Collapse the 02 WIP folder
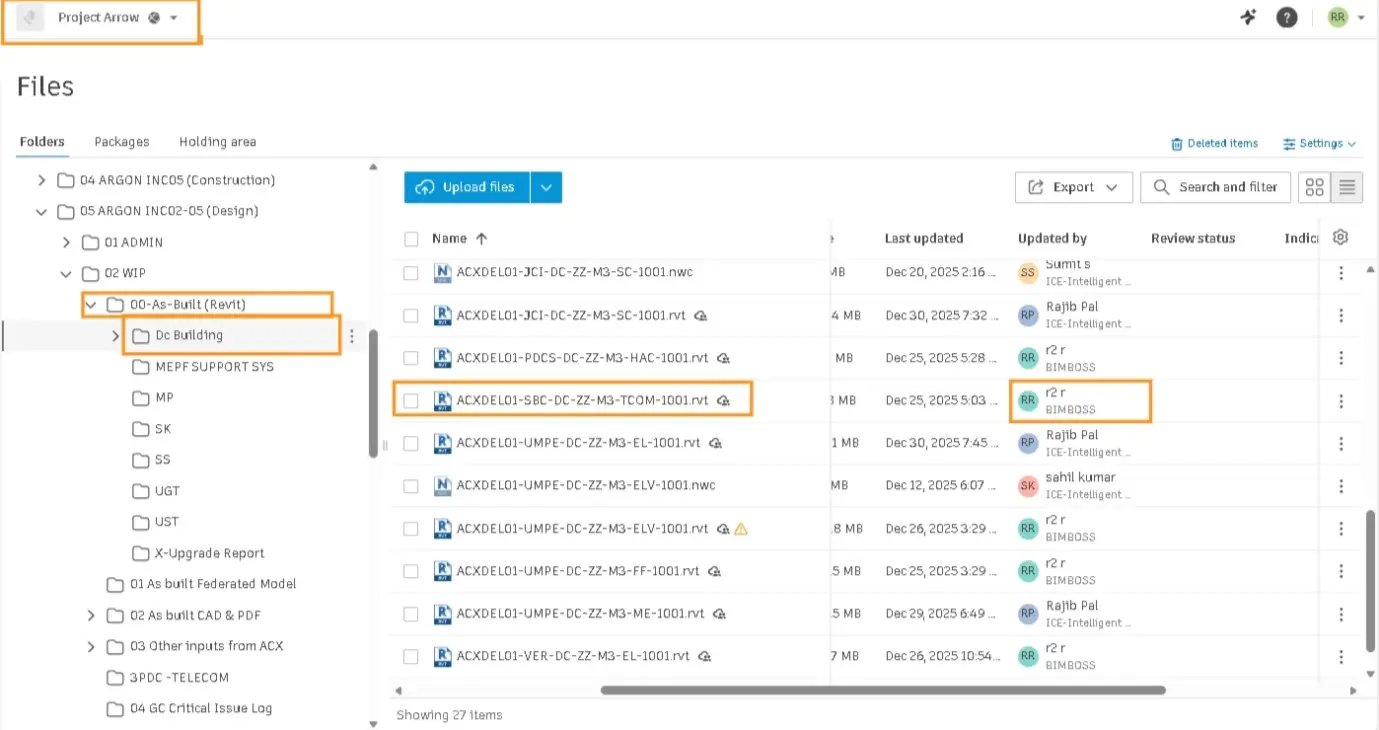The width and height of the screenshot is (1379, 730). tap(66, 274)
